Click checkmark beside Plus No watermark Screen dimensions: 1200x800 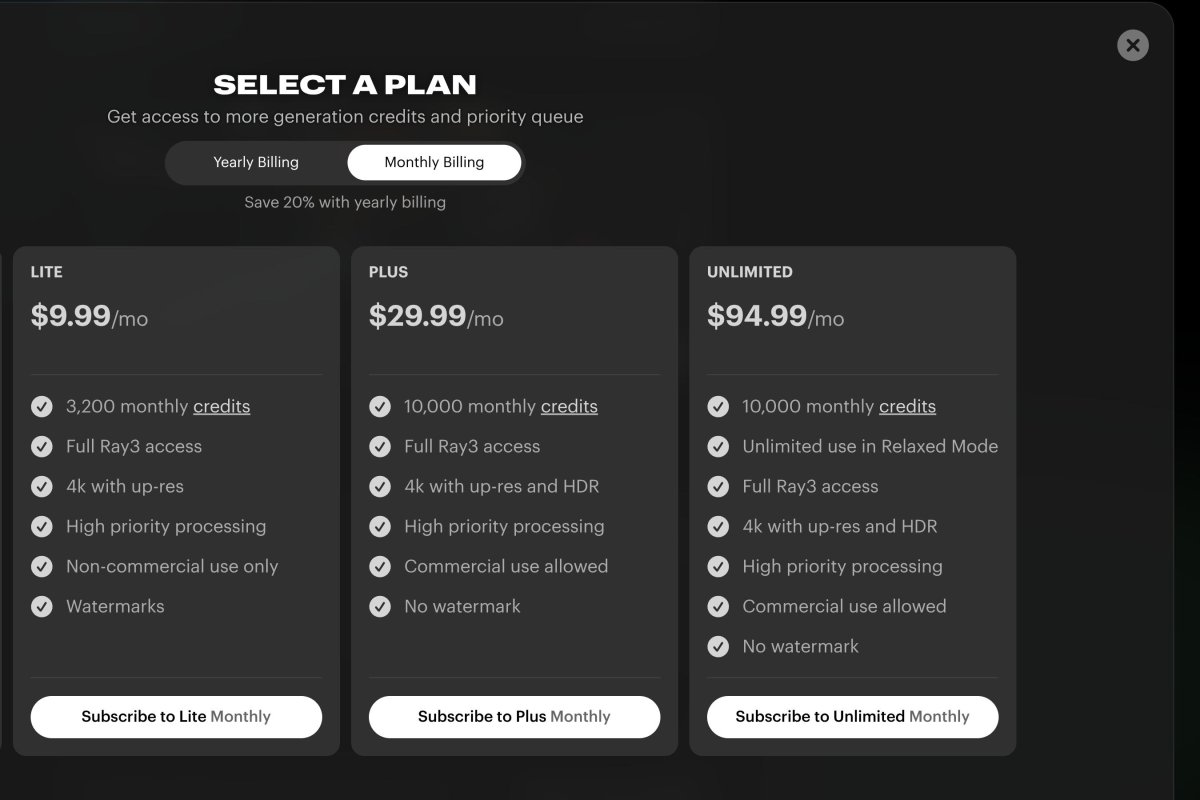[x=380, y=607]
